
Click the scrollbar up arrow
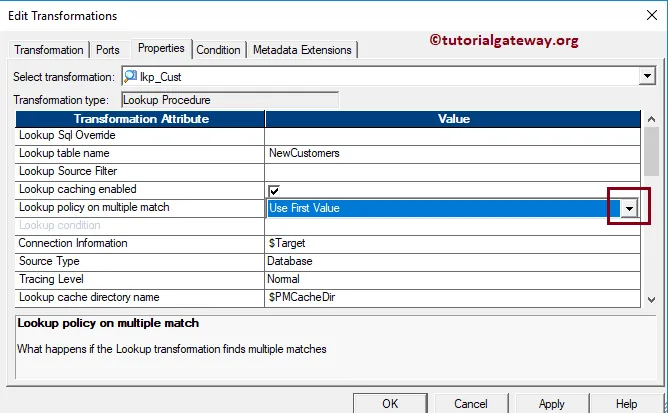651,119
